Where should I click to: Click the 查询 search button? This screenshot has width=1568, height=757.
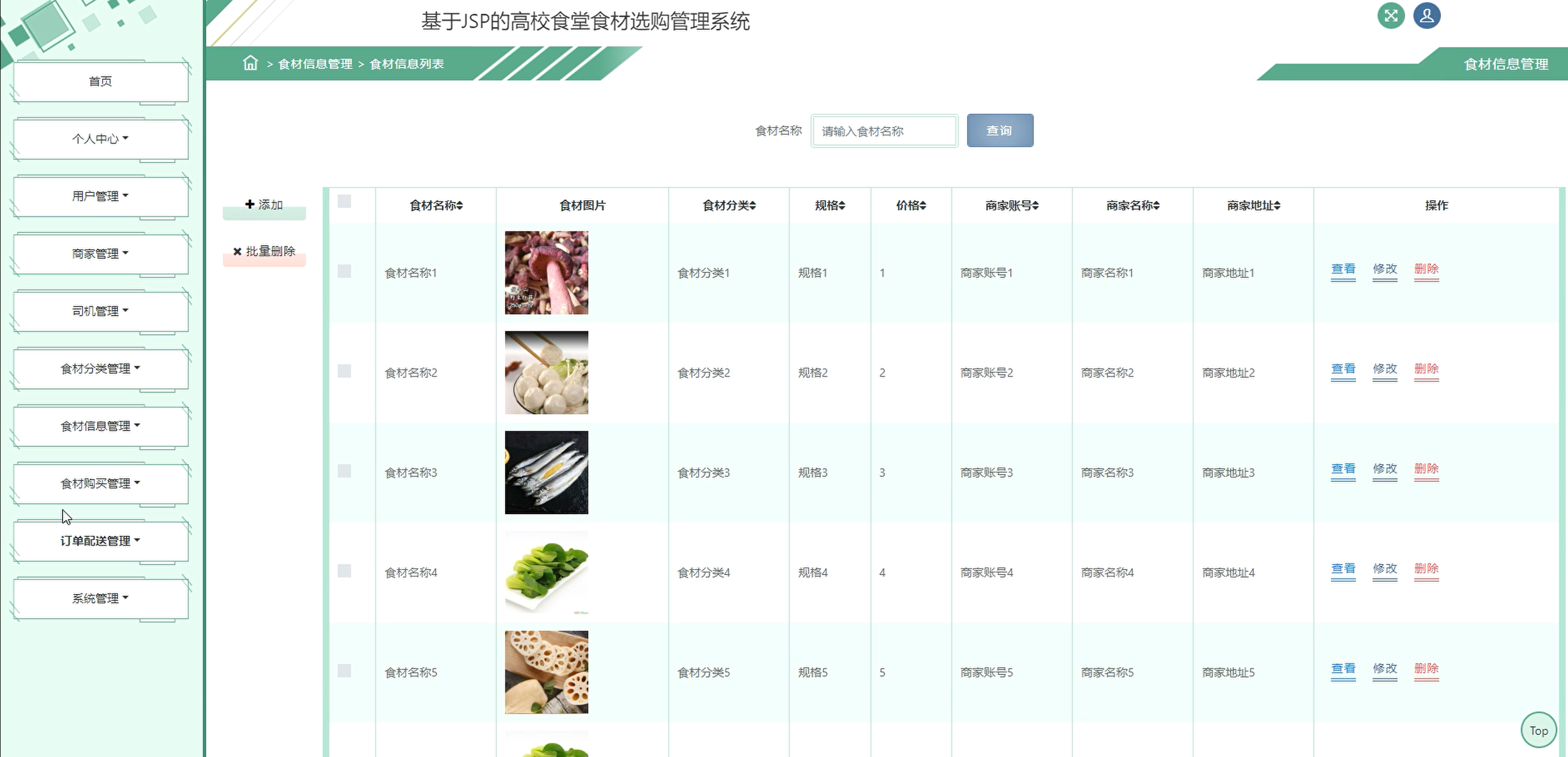[x=1000, y=130]
